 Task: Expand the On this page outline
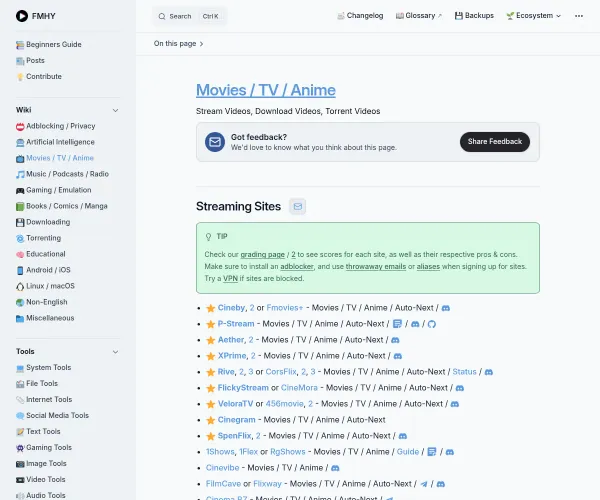click(x=179, y=44)
